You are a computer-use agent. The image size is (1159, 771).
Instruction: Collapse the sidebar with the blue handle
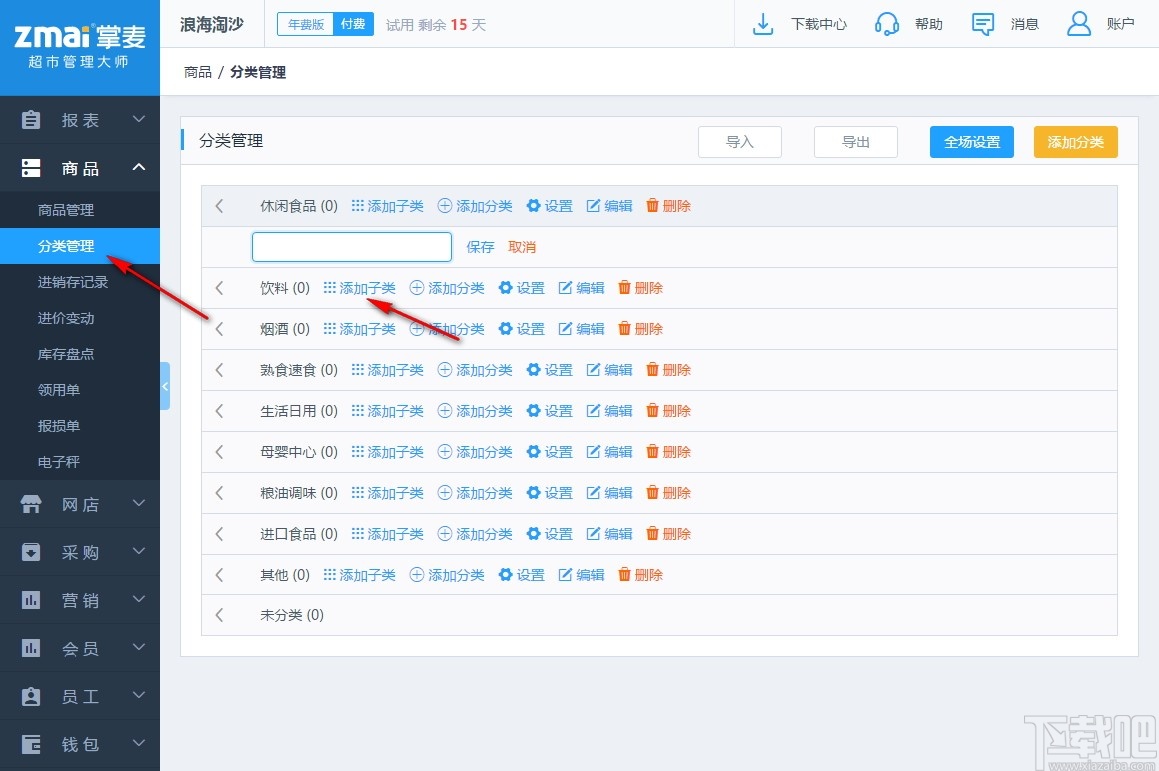tap(165, 386)
